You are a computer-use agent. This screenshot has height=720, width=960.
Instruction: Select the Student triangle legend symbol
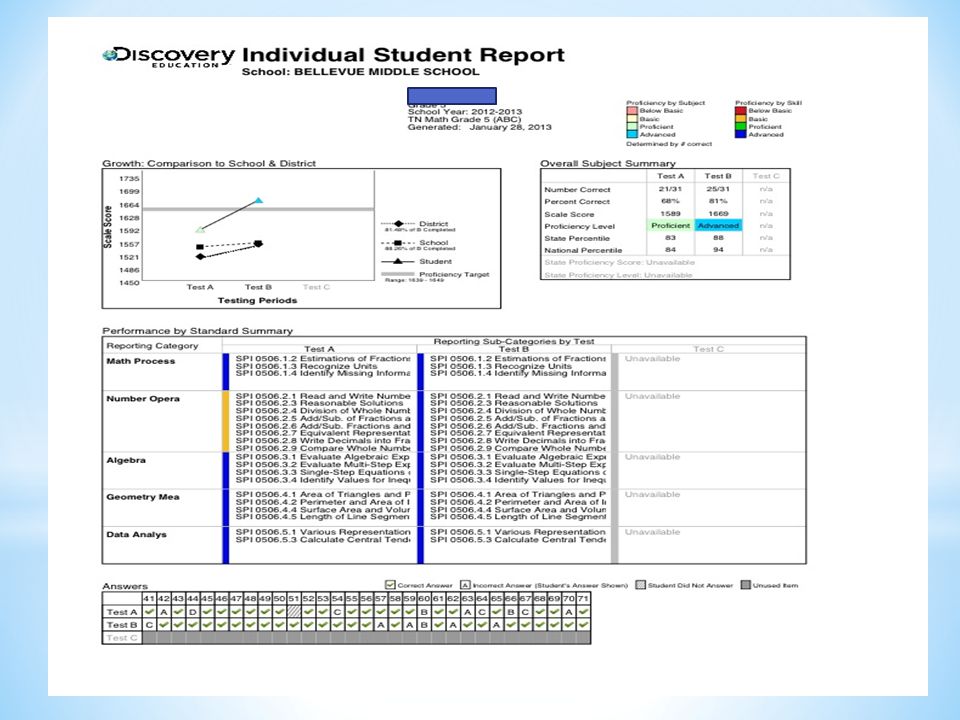[399, 261]
